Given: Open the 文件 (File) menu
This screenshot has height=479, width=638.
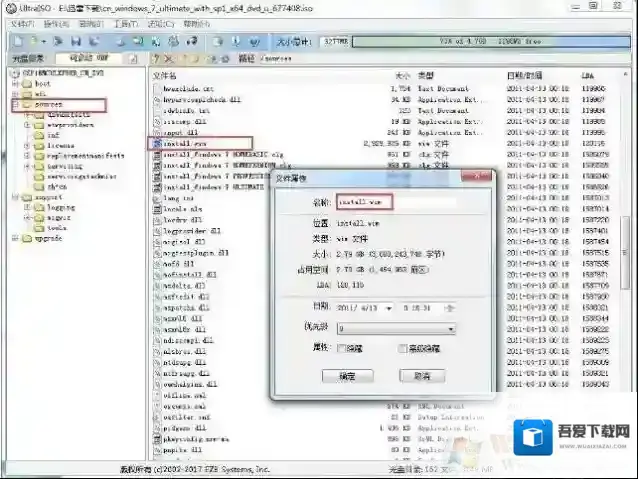Looking at the screenshot, I should point(21,23).
